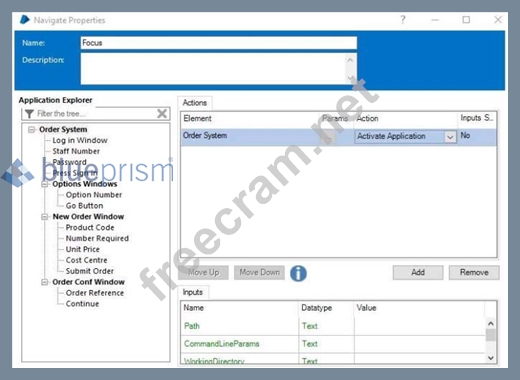Select Product Code element
Viewport: 520px width, 380px height.
[x=90, y=227]
